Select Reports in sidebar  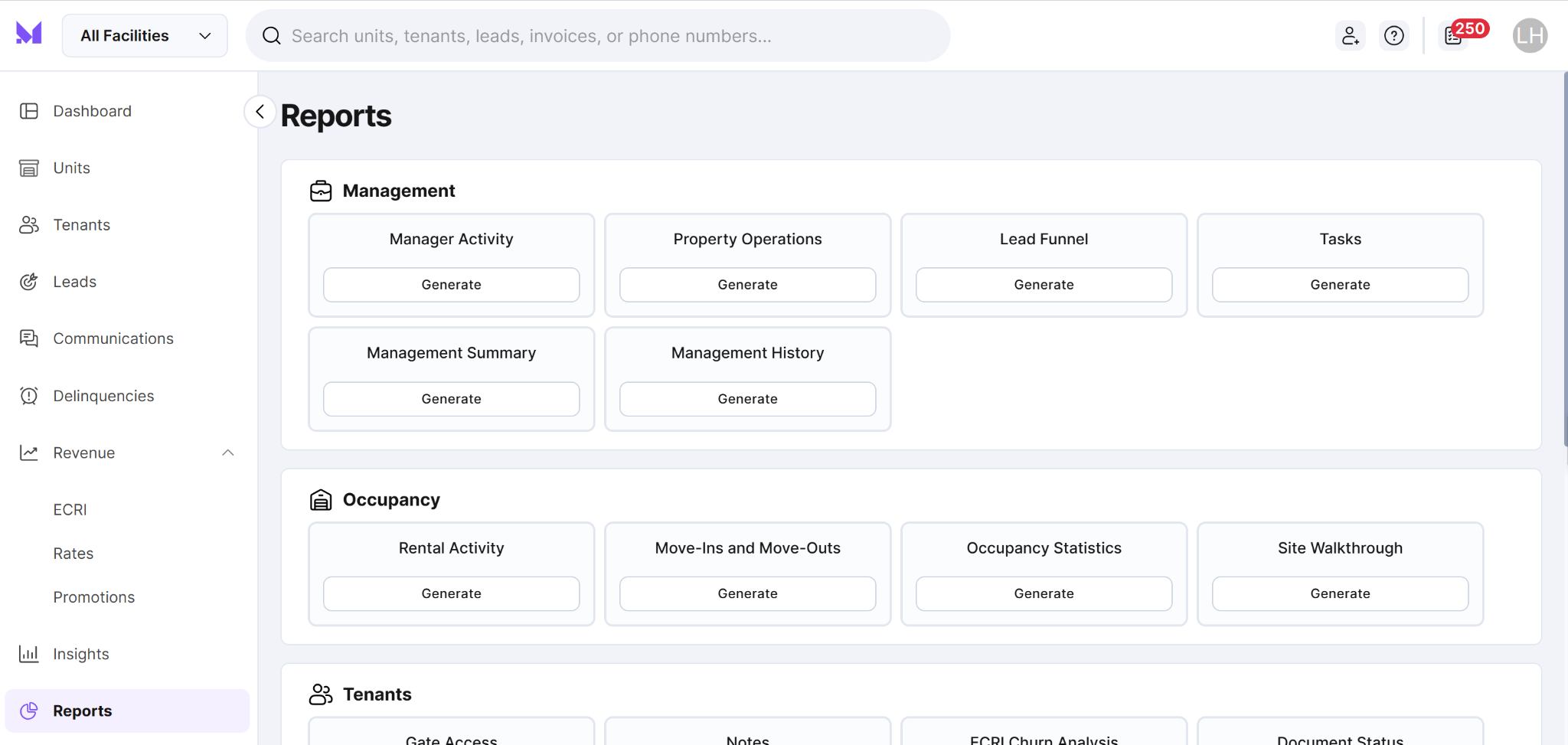[x=127, y=711]
